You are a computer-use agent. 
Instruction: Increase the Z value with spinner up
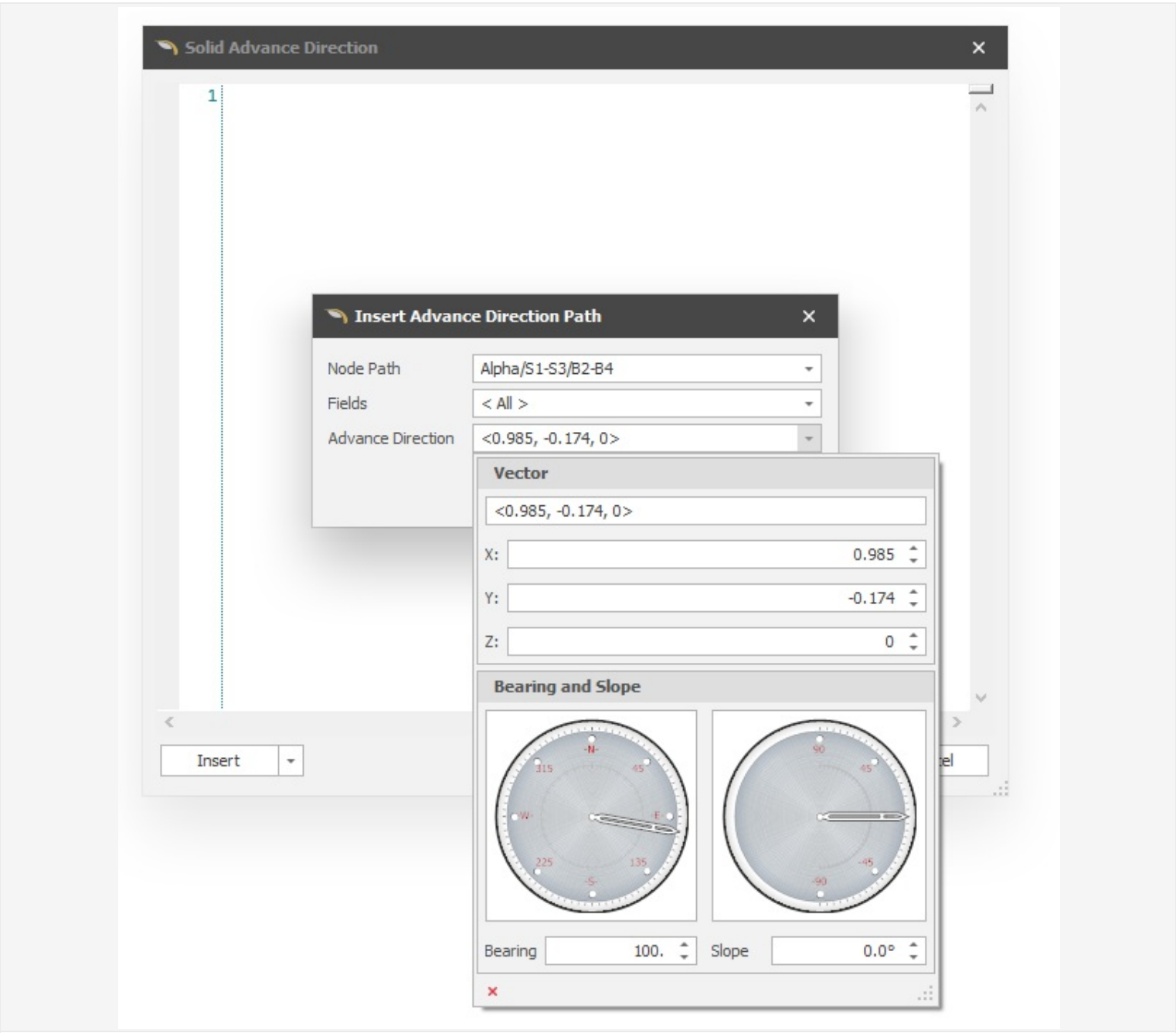point(913,636)
